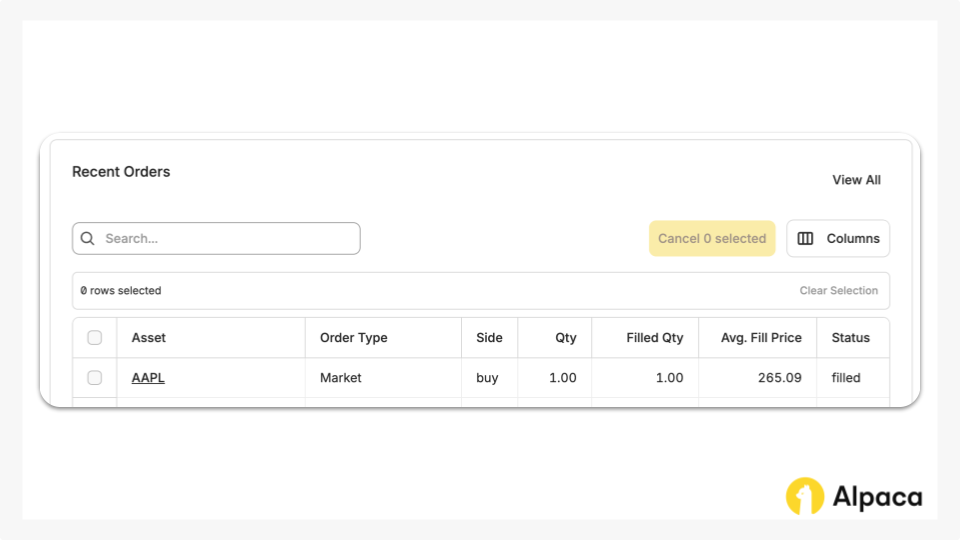This screenshot has width=960, height=540.
Task: Sort by the Order Type column header
Action: (x=353, y=338)
